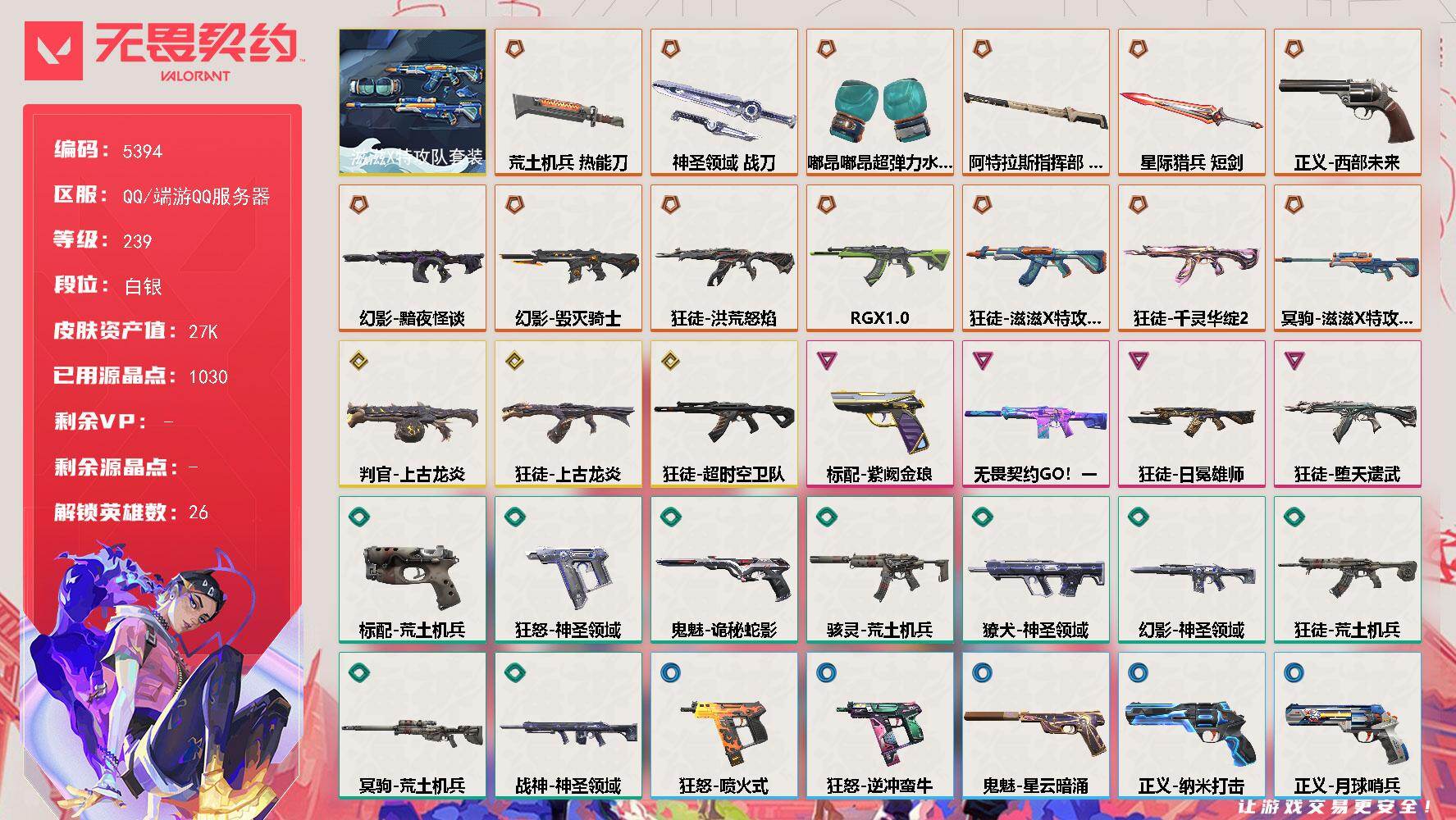Click the pink triangle tier icon on 狂徒-日冕雄师
Viewport: 1456px width, 820px height.
coord(1139,360)
